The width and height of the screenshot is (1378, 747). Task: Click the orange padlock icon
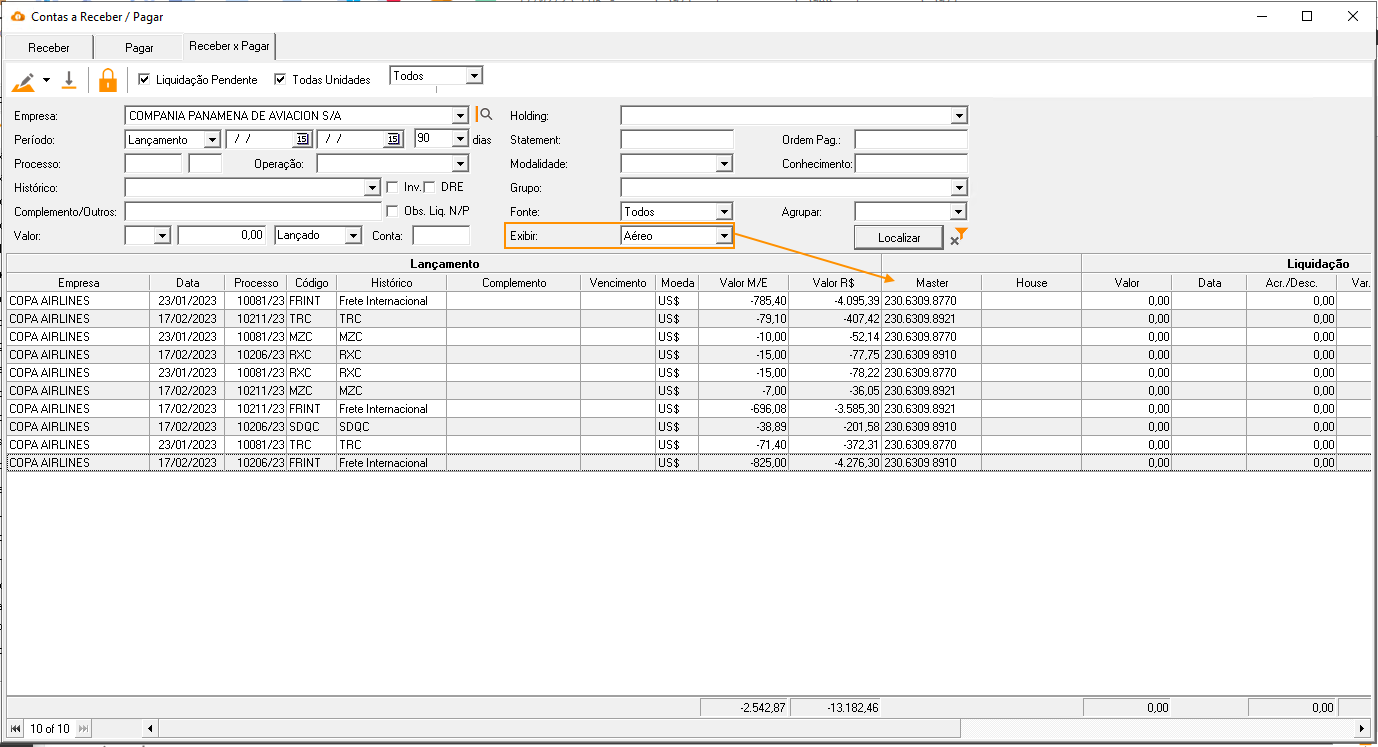pyautogui.click(x=108, y=80)
